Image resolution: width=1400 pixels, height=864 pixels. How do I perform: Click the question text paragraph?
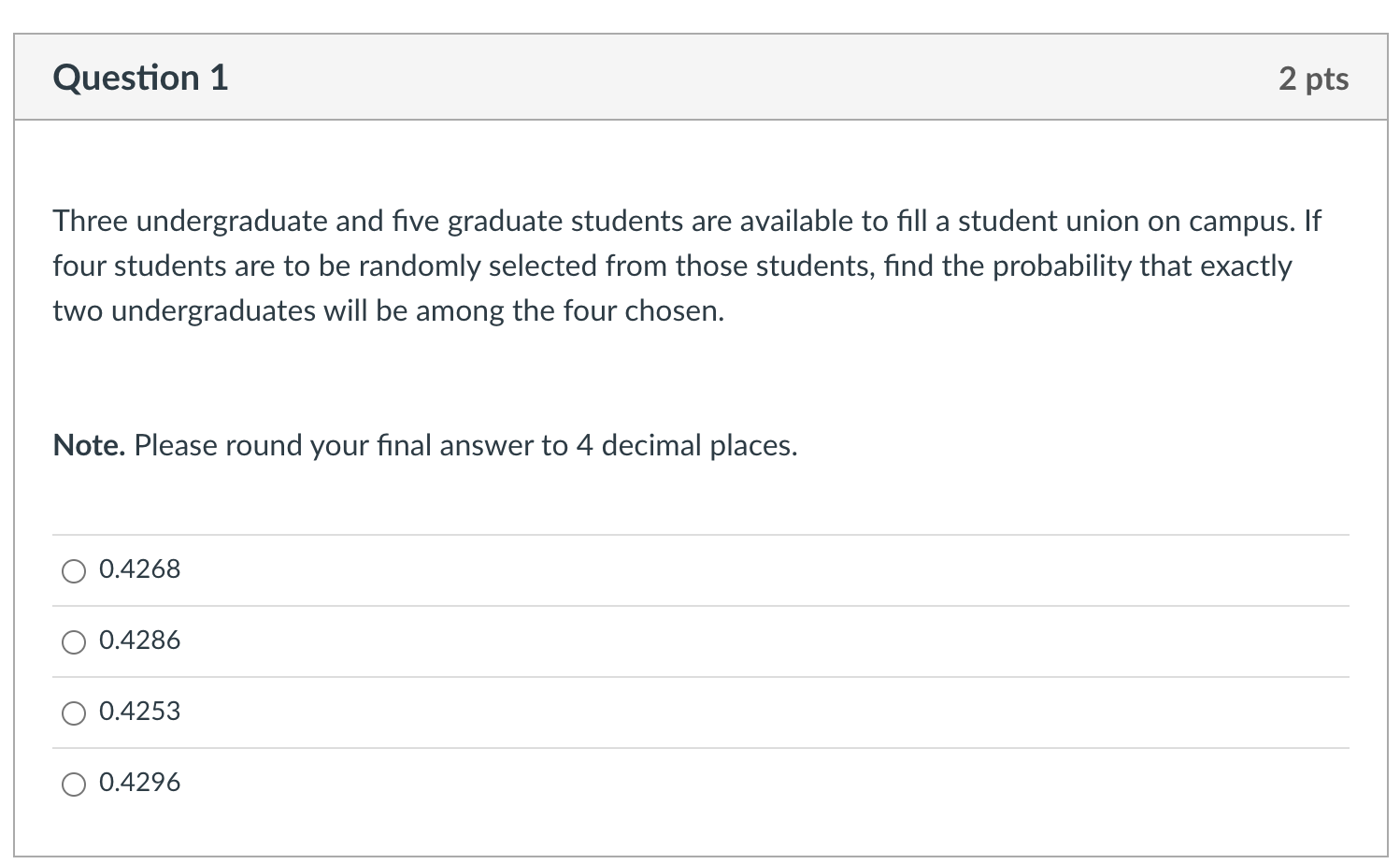tap(673, 266)
